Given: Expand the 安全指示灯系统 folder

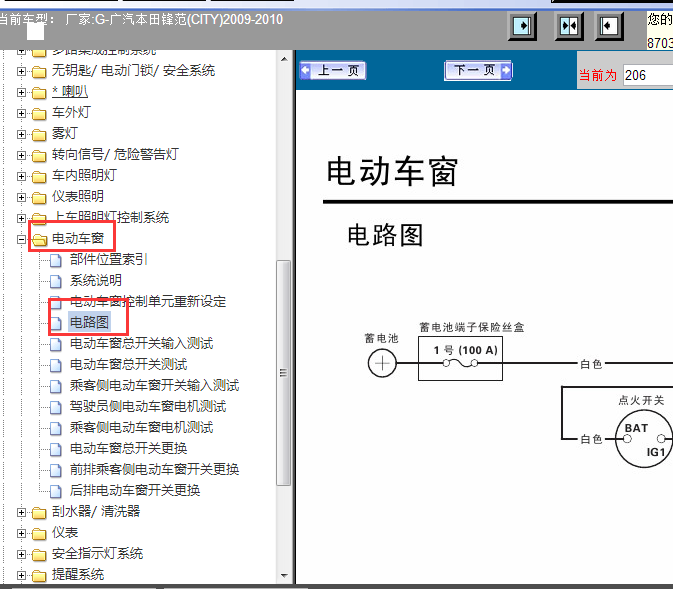Looking at the screenshot, I should point(21,555).
